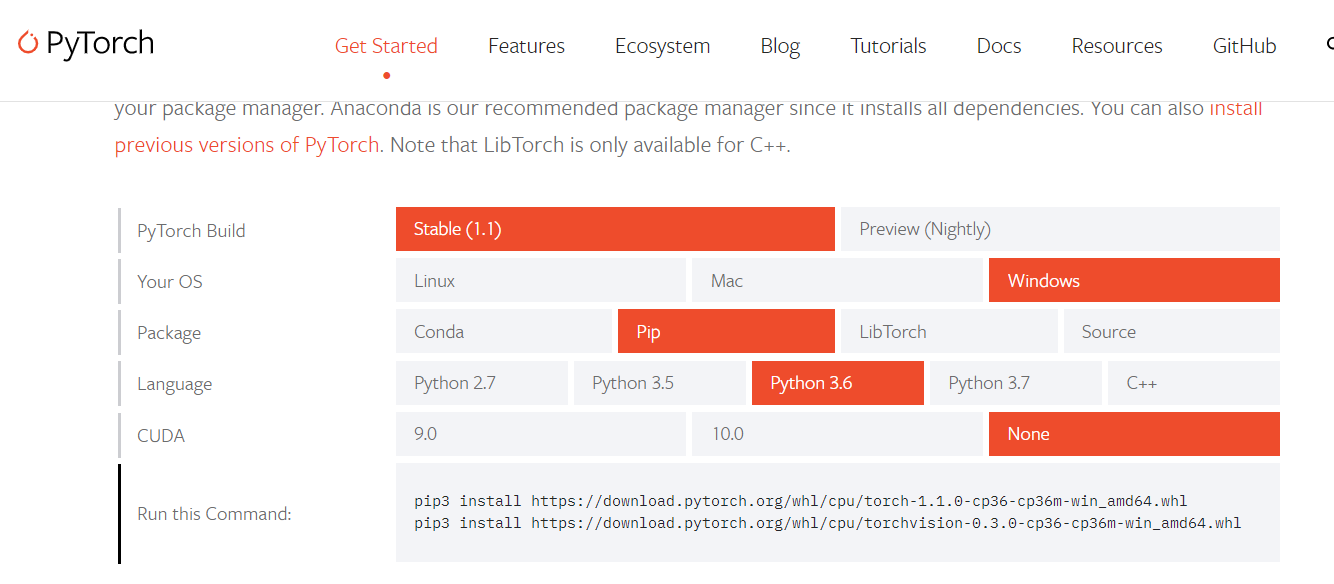Select the LibTorch package option
Image resolution: width=1334 pixels, height=584 pixels.
click(948, 332)
